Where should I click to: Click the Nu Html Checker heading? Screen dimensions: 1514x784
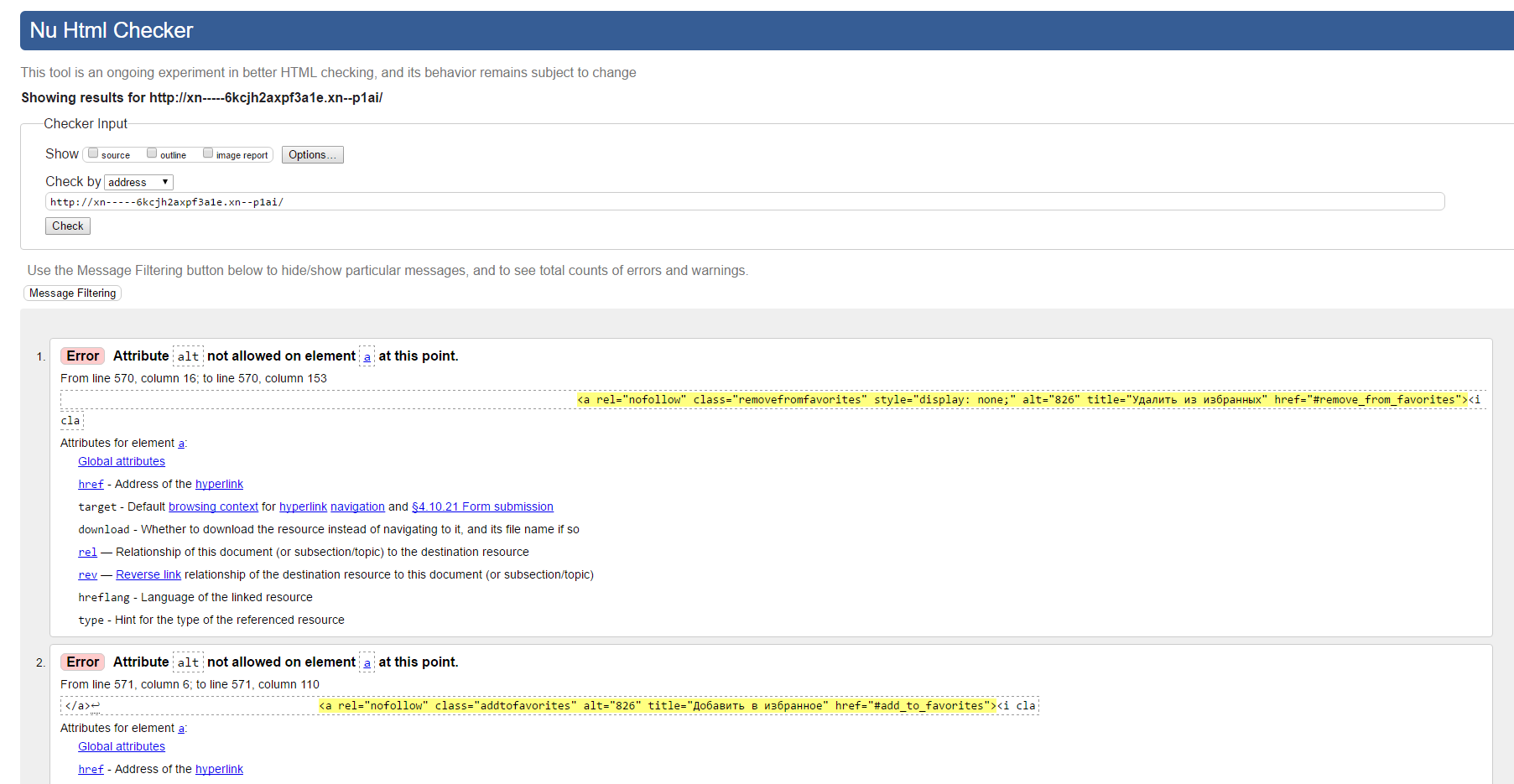tap(112, 31)
